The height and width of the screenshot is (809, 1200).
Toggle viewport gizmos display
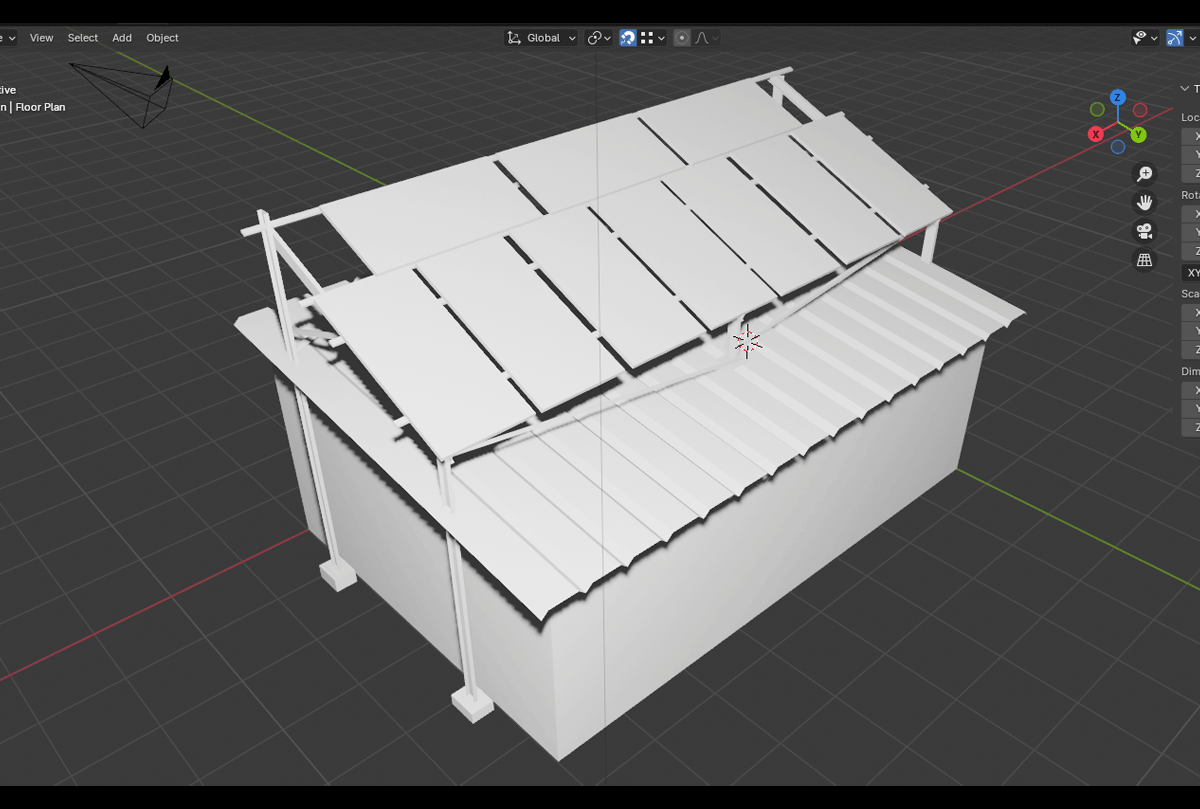click(1175, 38)
